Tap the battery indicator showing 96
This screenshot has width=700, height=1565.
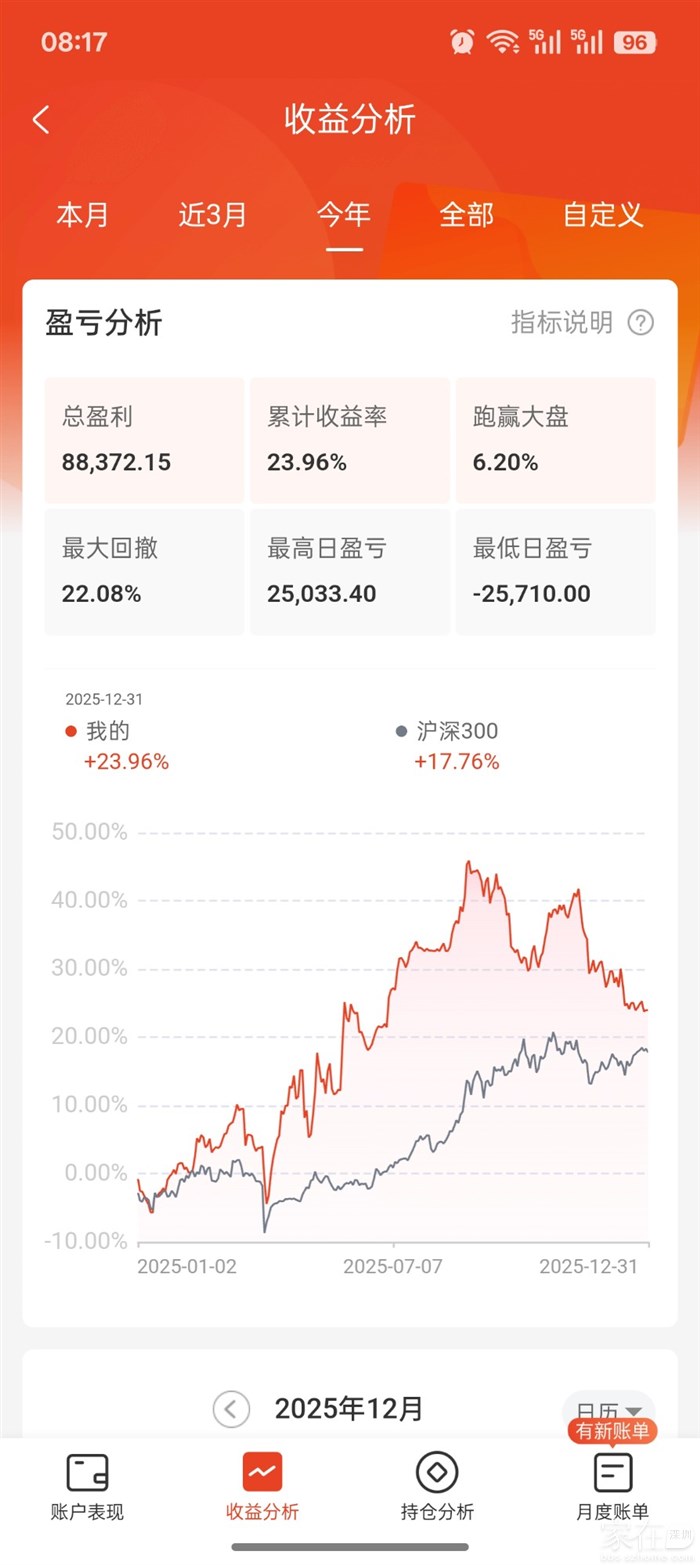(634, 42)
